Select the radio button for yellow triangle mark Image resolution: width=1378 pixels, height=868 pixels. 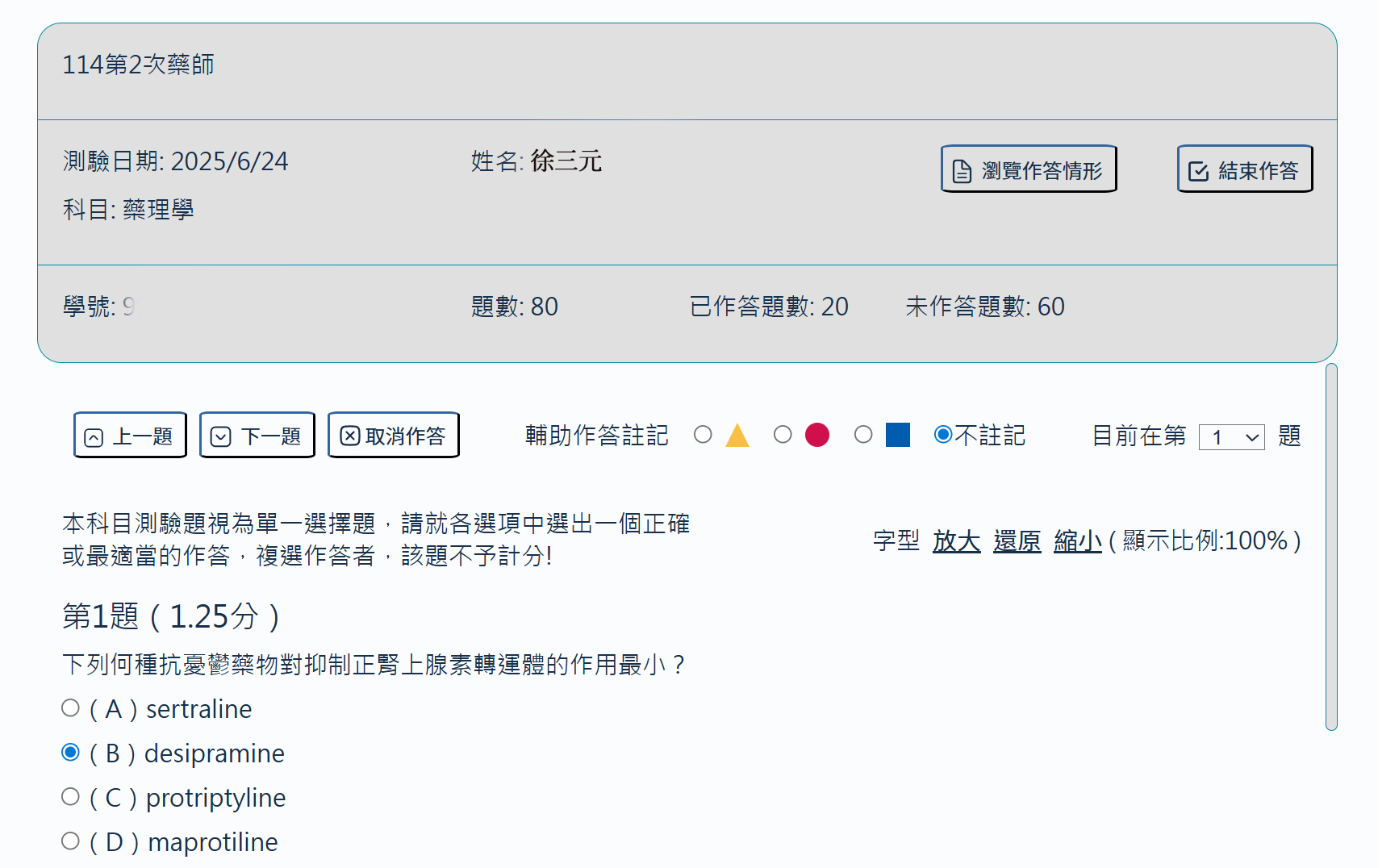tap(703, 435)
